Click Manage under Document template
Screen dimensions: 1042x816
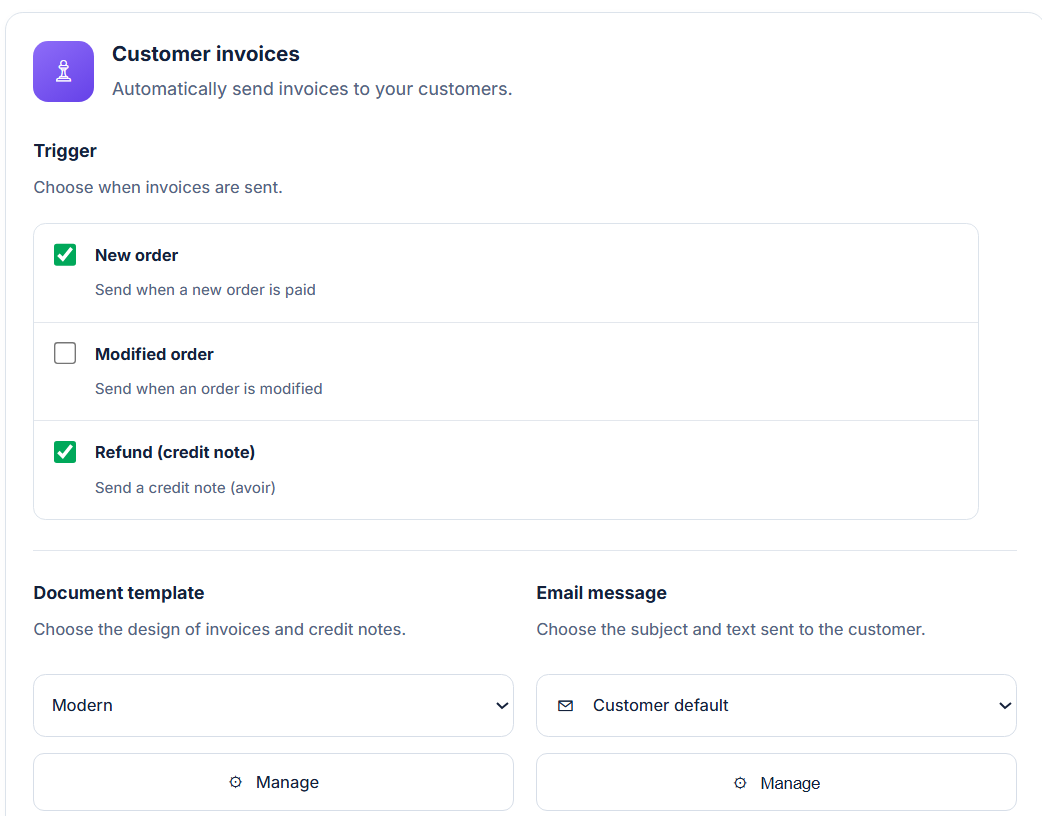[273, 782]
